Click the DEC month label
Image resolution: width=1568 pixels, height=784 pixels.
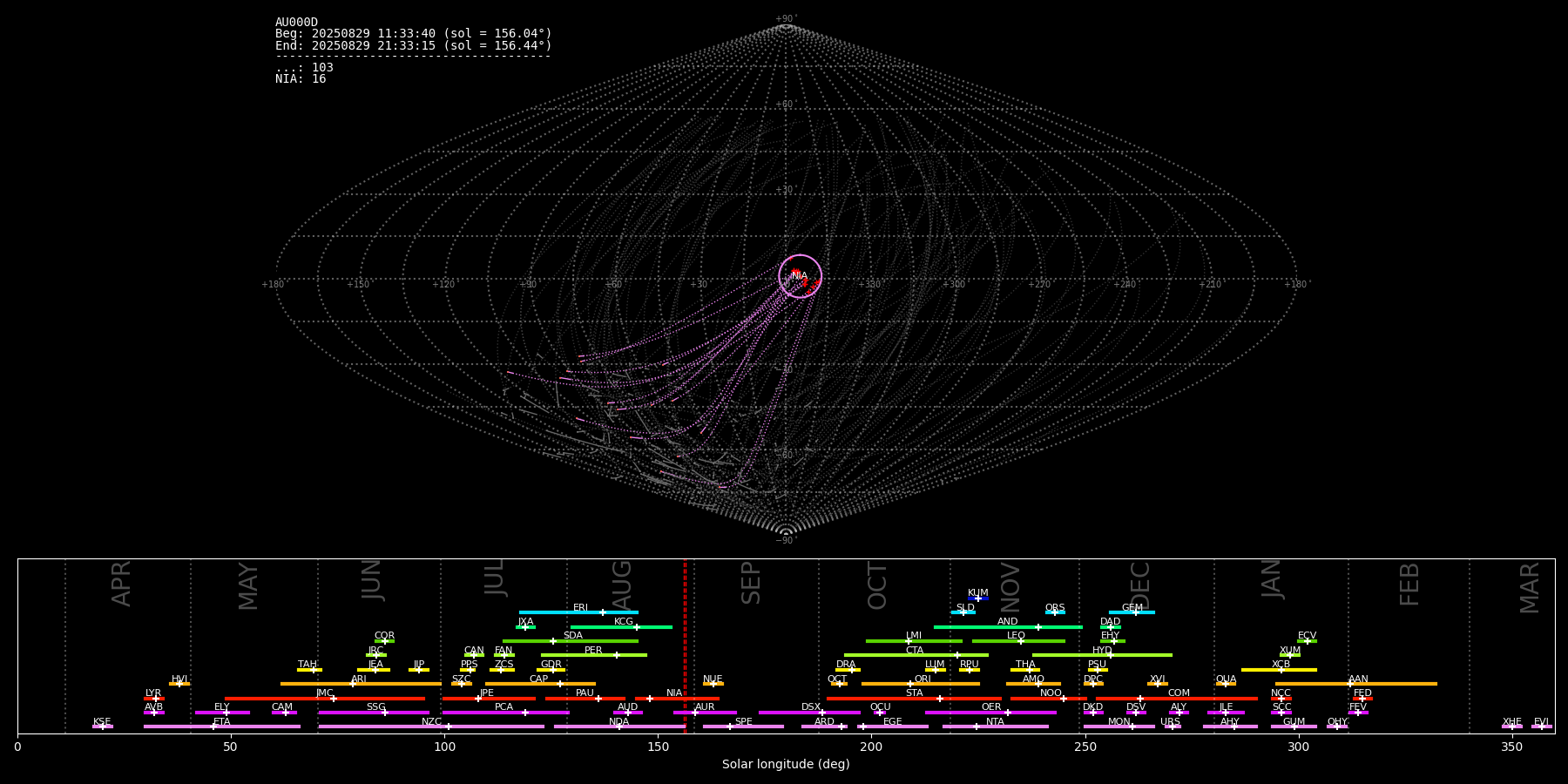(x=1140, y=584)
